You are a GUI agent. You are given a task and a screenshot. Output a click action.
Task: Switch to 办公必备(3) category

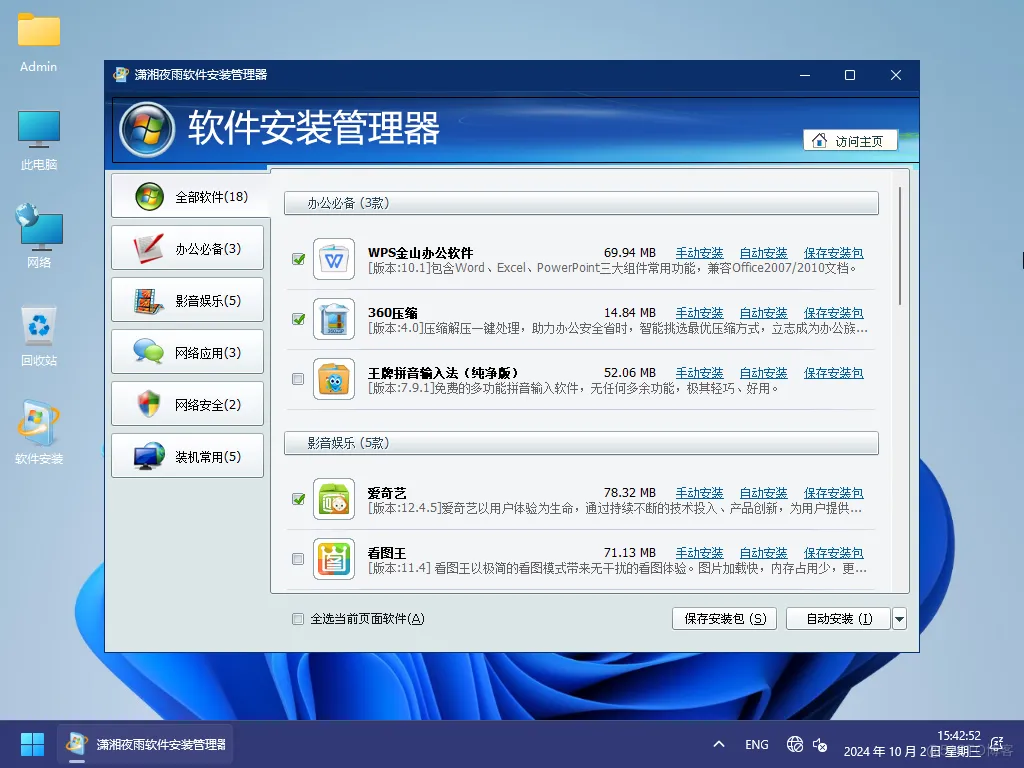tap(187, 248)
